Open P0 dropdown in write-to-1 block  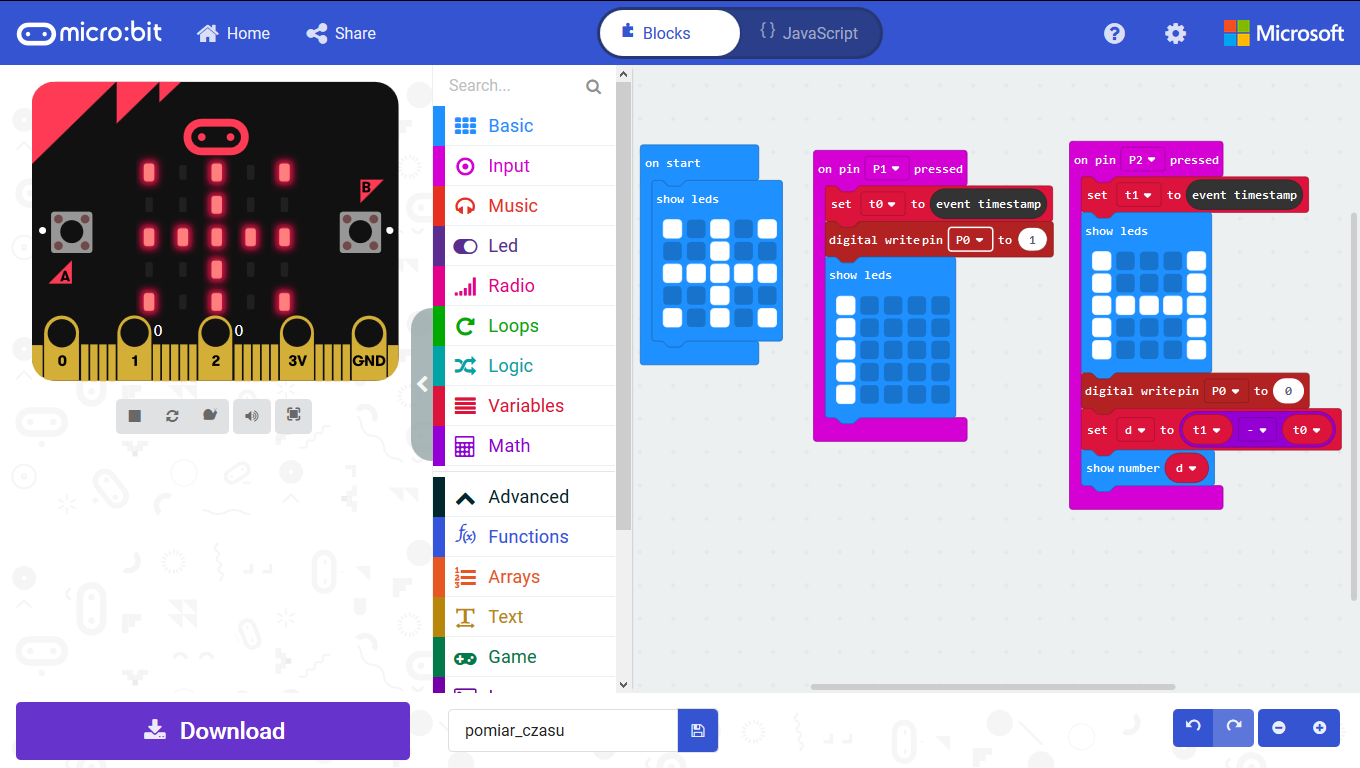pos(971,240)
